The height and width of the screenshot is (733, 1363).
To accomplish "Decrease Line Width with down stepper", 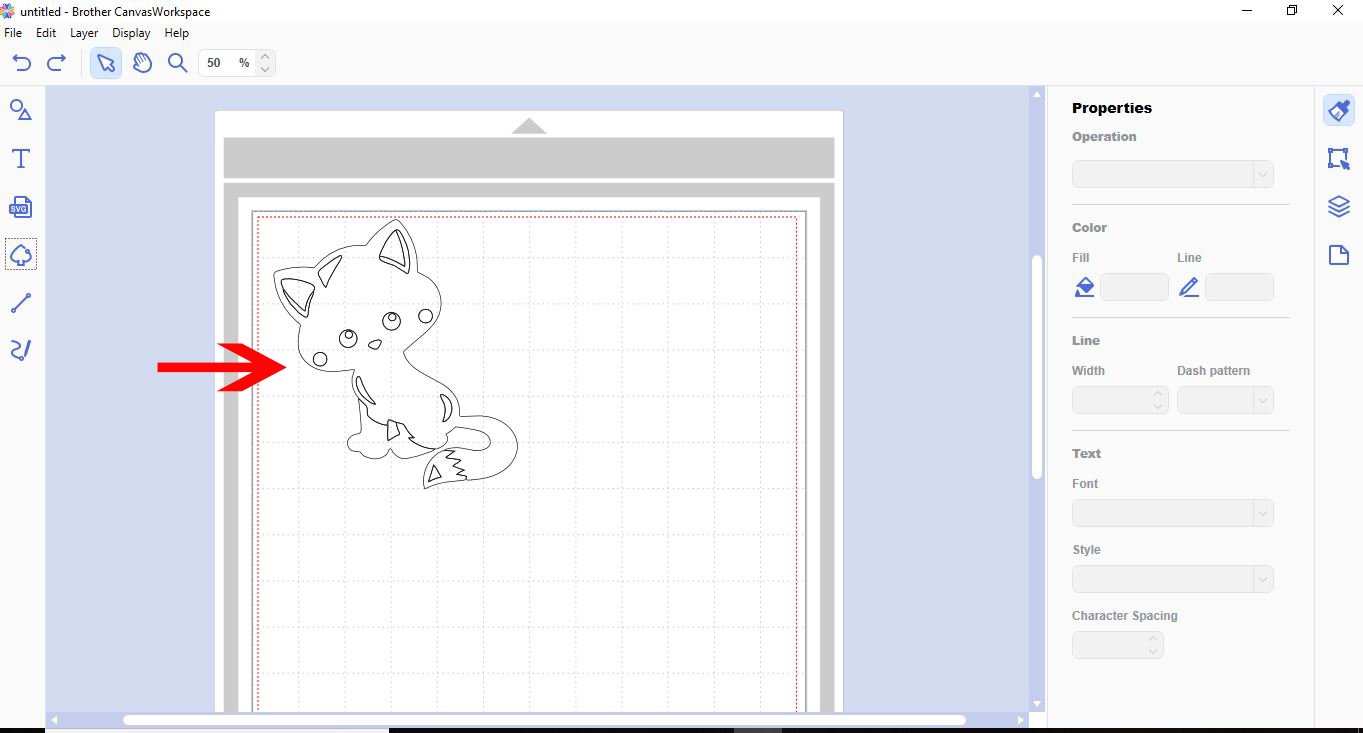I will (x=1158, y=407).
